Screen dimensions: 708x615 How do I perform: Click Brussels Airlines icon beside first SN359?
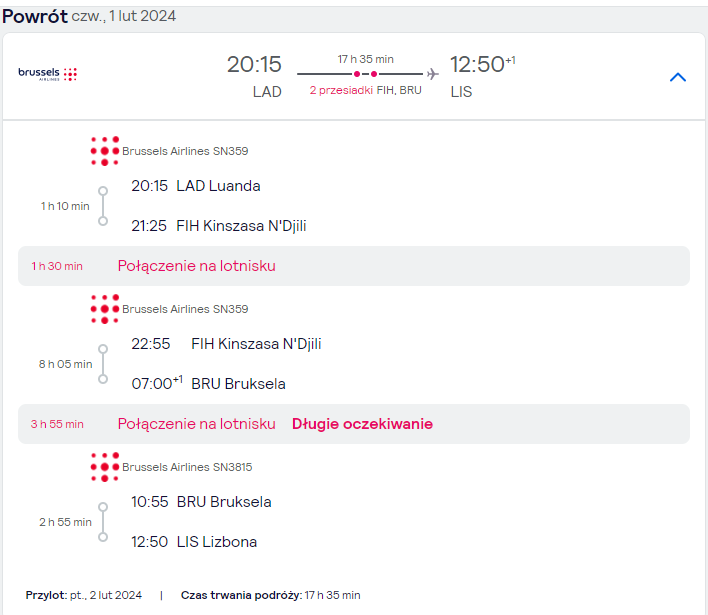(105, 151)
